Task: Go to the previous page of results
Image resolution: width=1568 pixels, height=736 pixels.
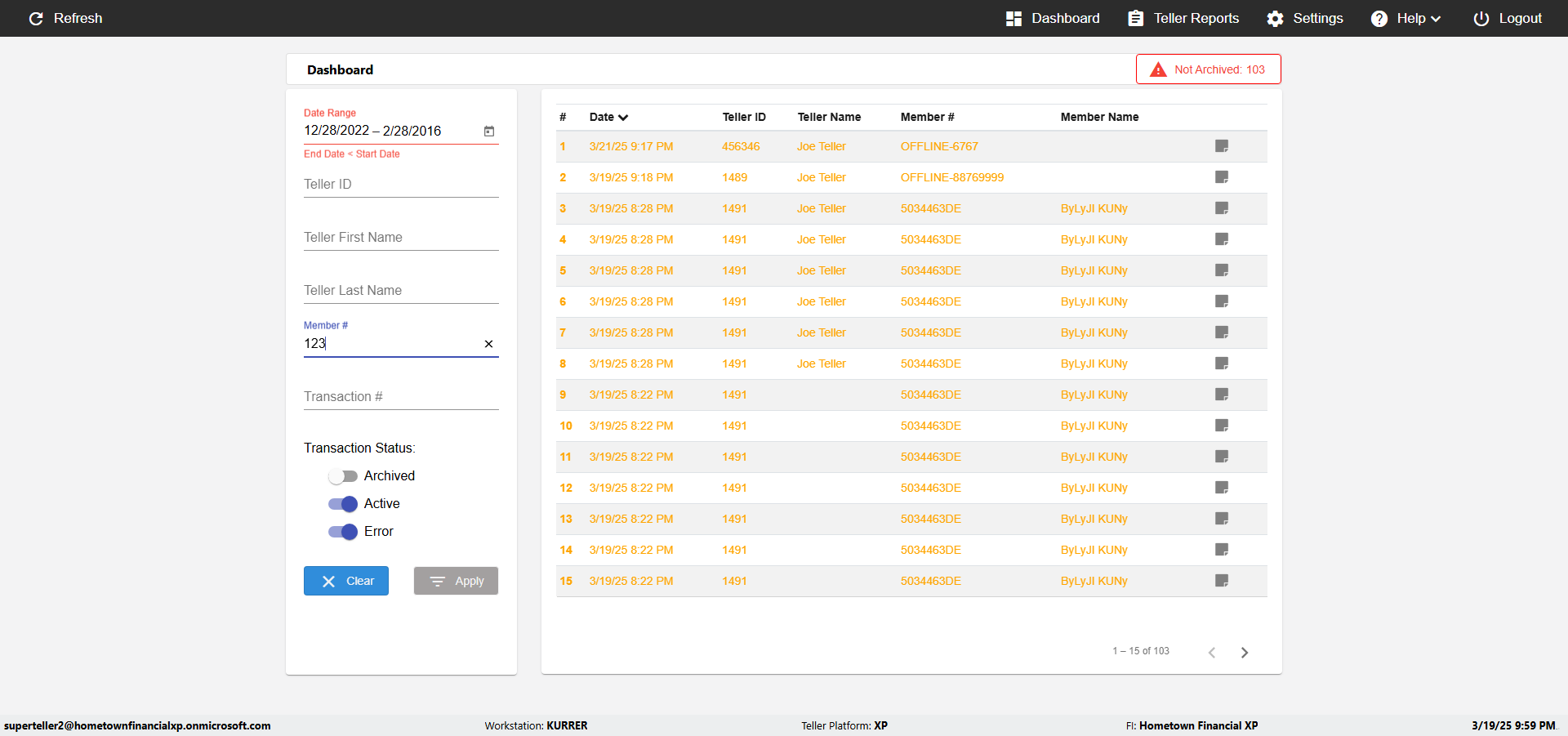Action: [1212, 652]
